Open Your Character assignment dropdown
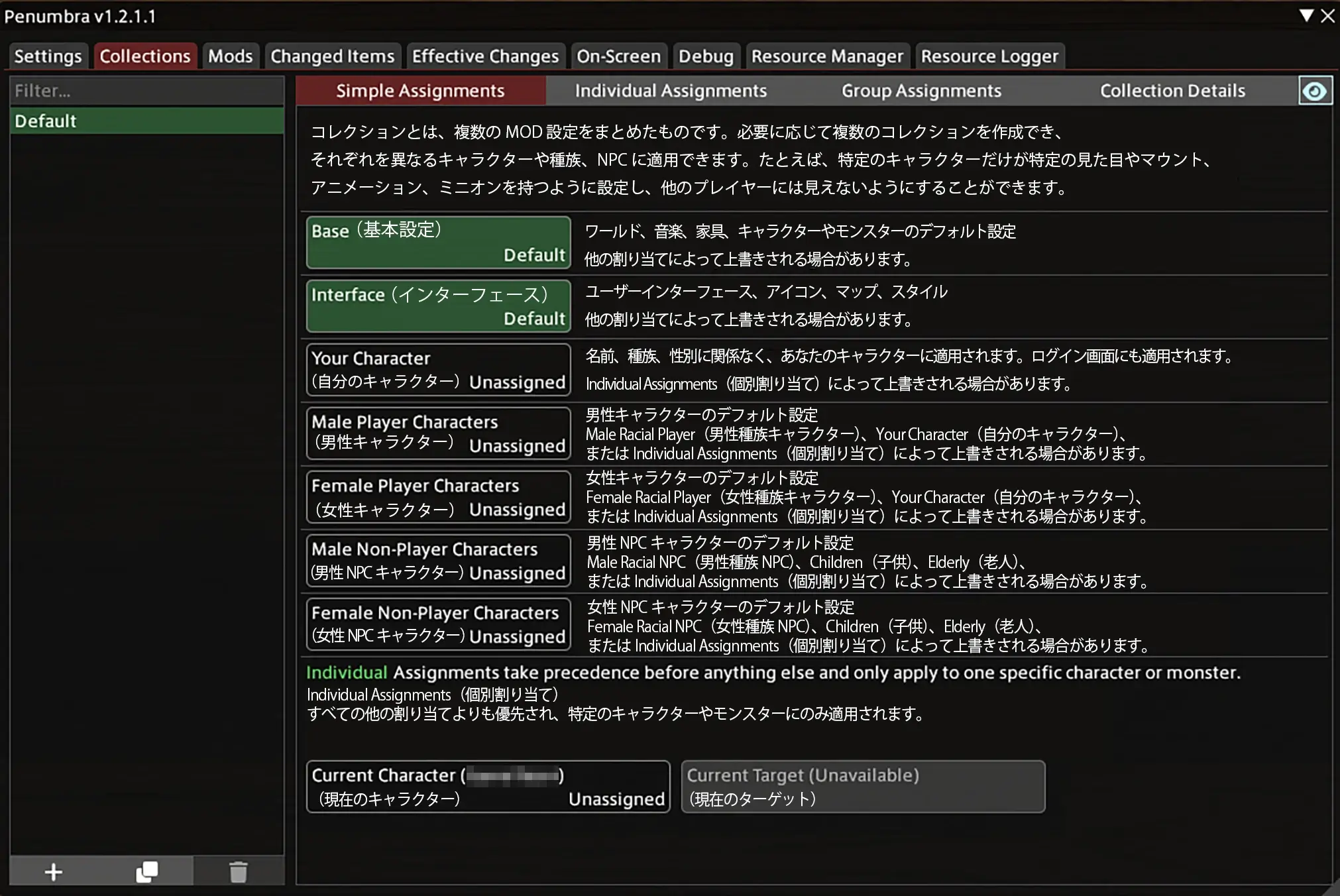The width and height of the screenshot is (1340, 896). [x=438, y=370]
